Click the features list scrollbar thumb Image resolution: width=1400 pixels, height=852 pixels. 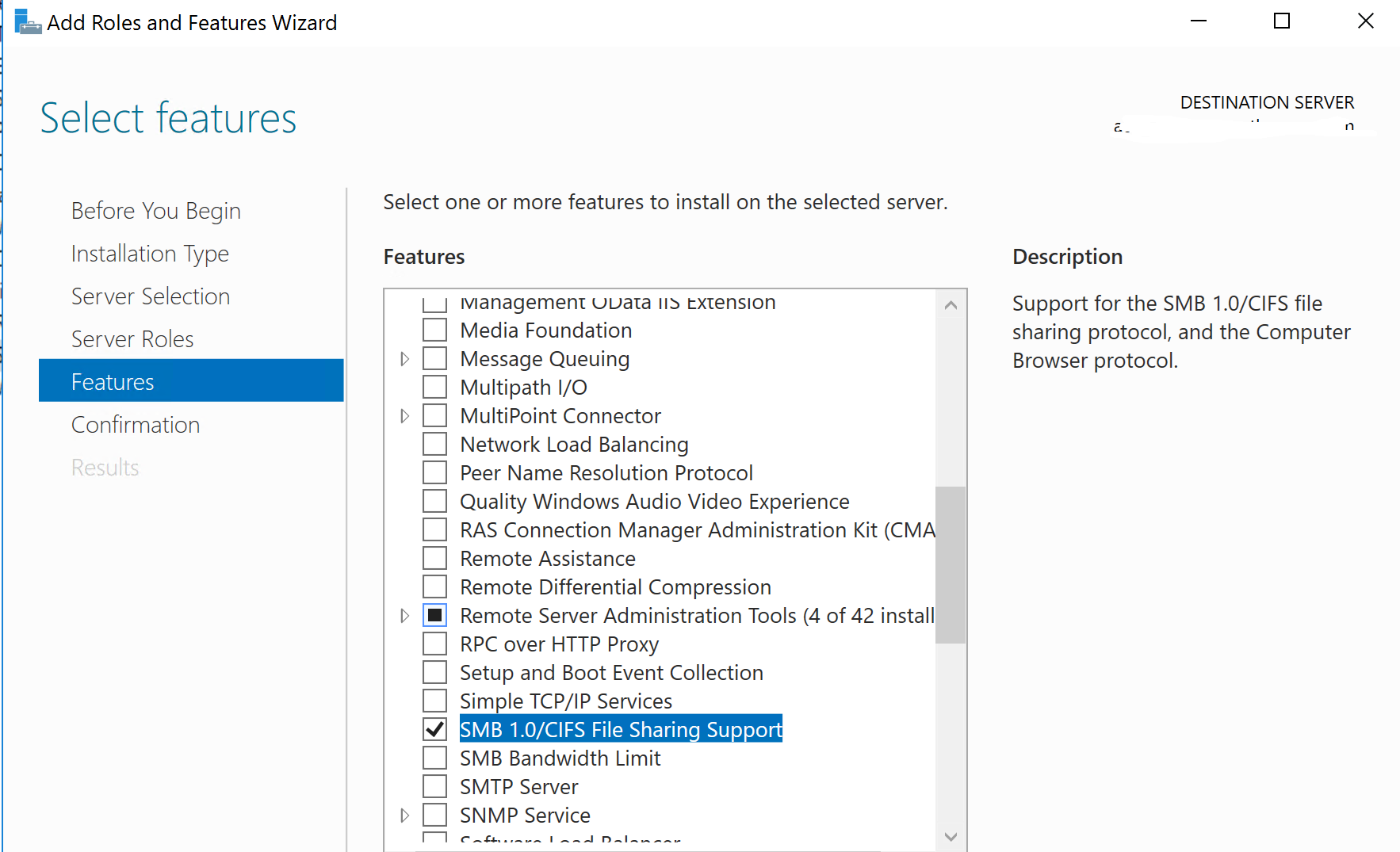pos(951,565)
